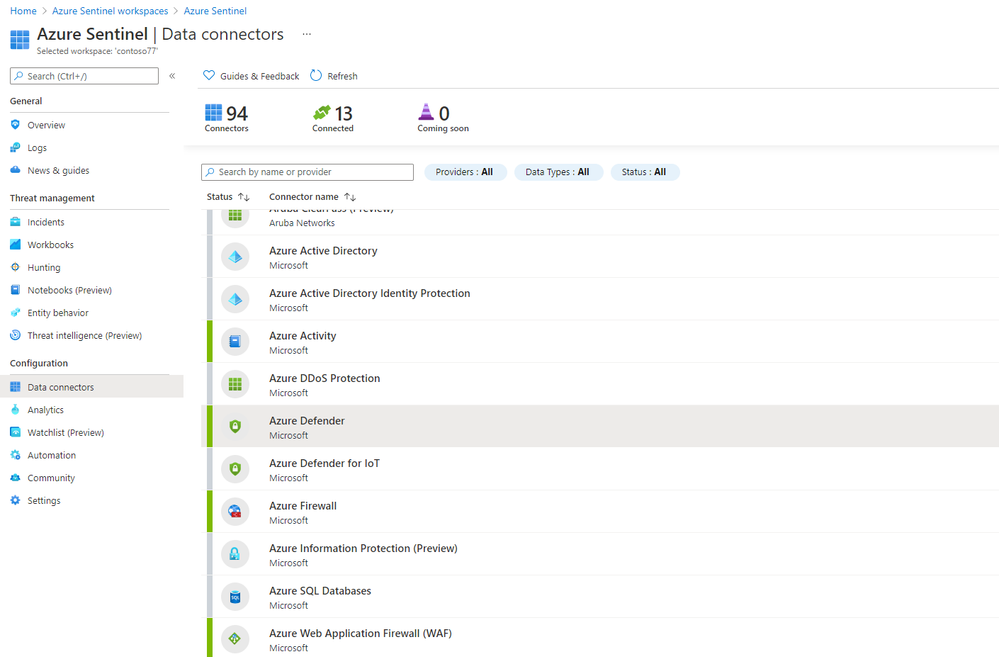Collapse the sidebar using the double chevron
This screenshot has height=657, width=999.
(172, 76)
